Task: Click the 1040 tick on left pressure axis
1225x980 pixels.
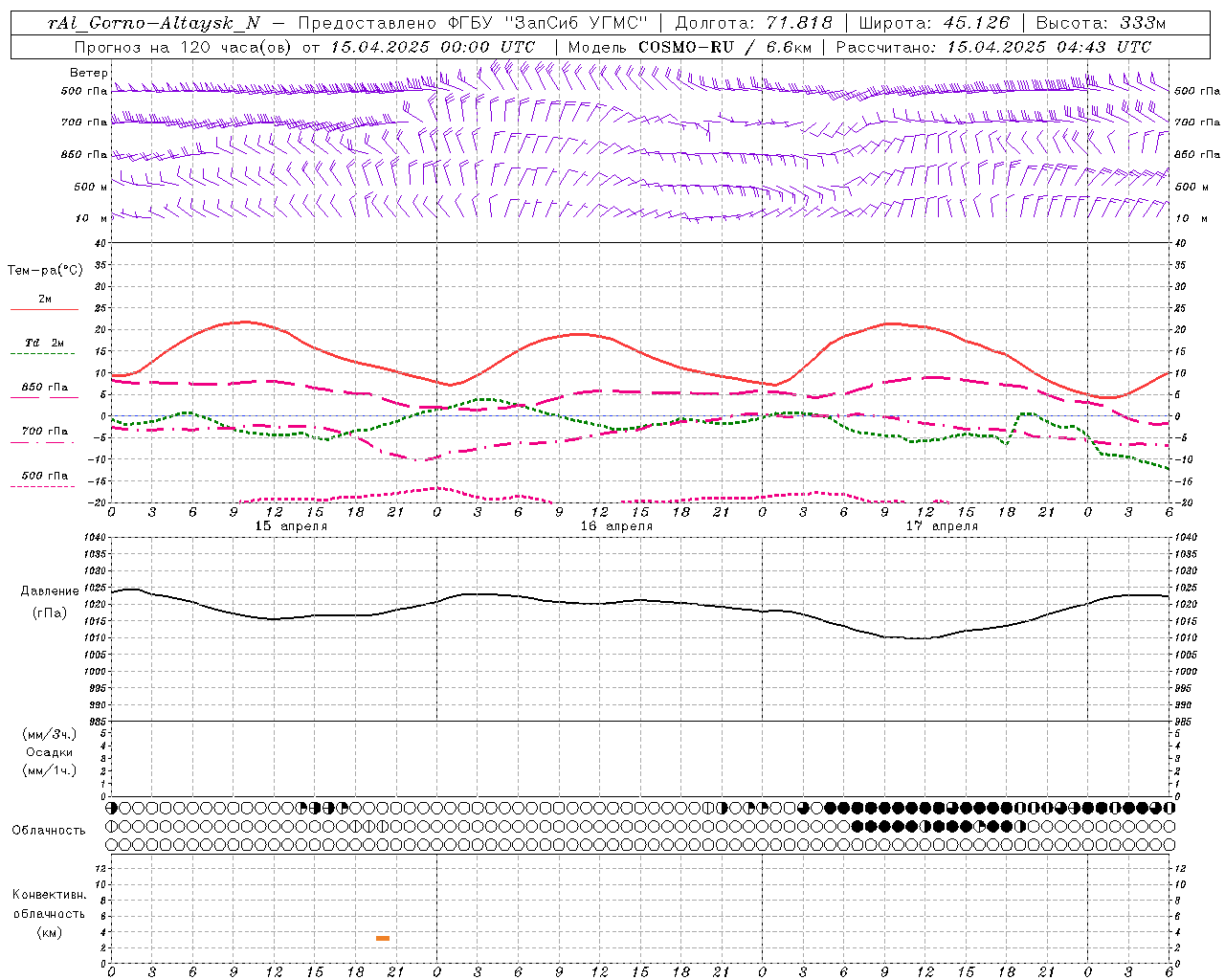Action: tap(94, 538)
